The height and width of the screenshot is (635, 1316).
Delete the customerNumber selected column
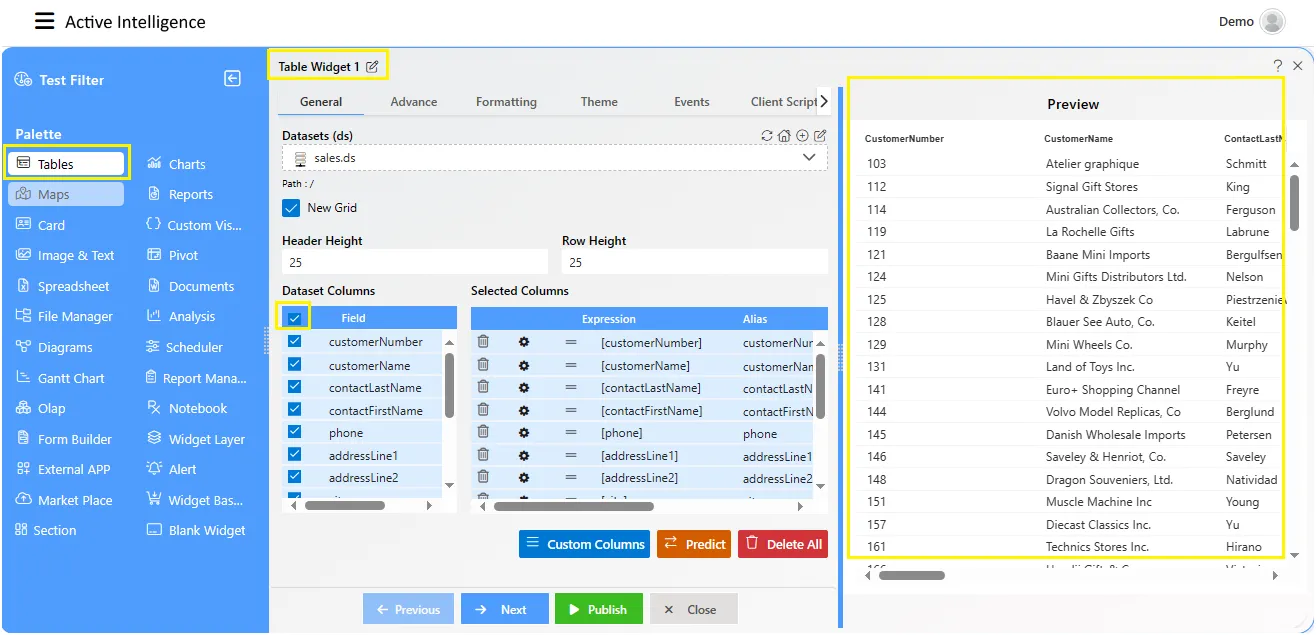click(483, 342)
